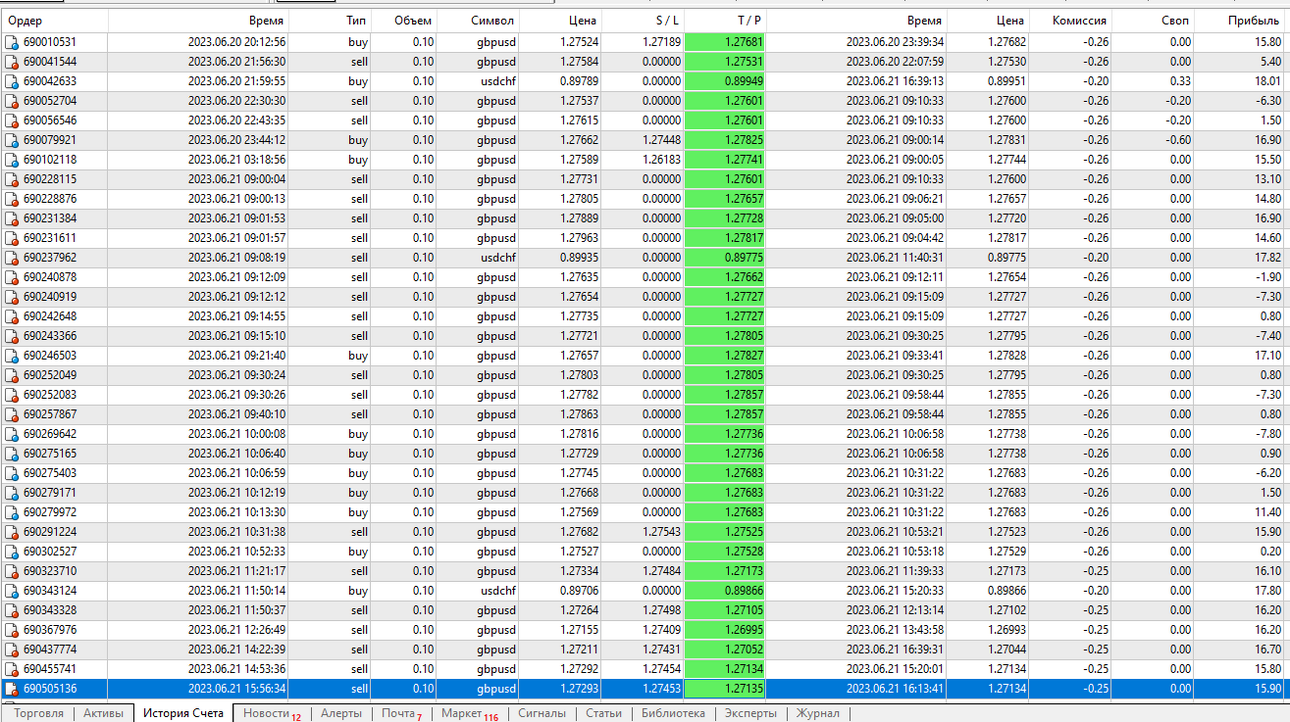
Task: Switch to the Алерты tab
Action: pyautogui.click(x=341, y=713)
